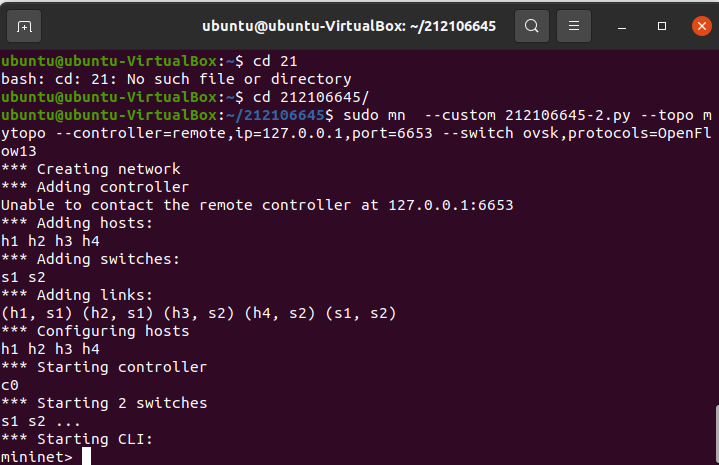Image resolution: width=719 pixels, height=465 pixels.
Task: Close the terminal window
Action: coord(702,26)
